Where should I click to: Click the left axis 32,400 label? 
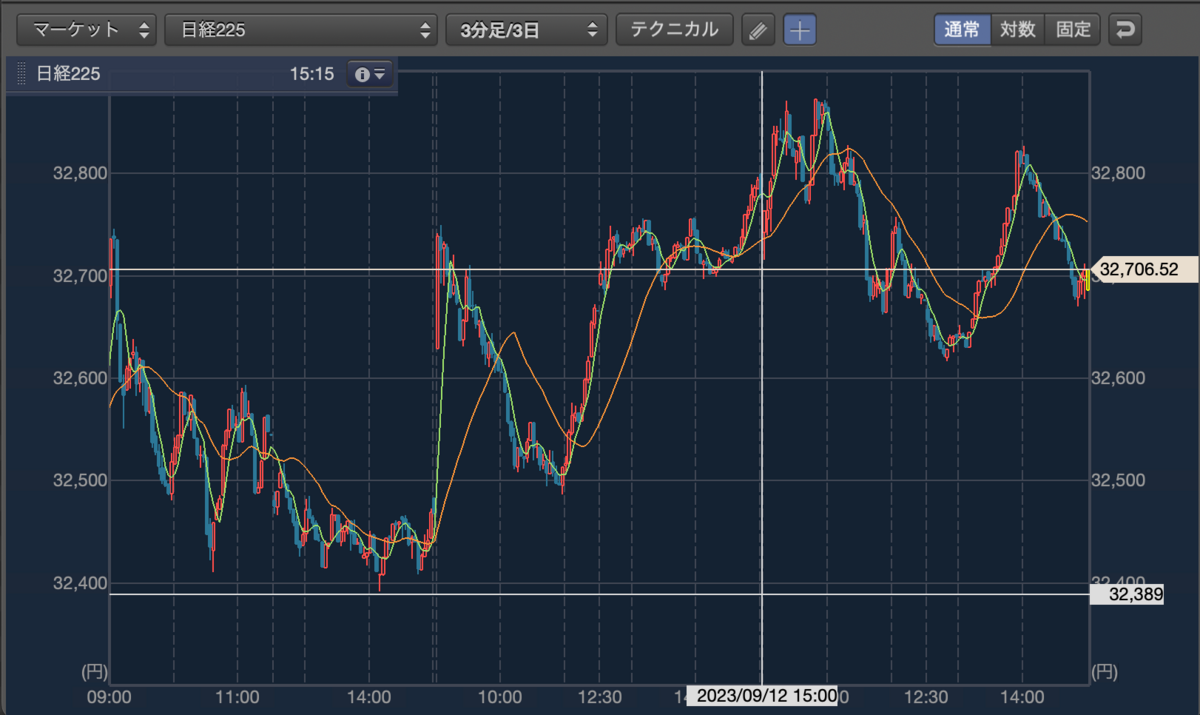(x=79, y=582)
